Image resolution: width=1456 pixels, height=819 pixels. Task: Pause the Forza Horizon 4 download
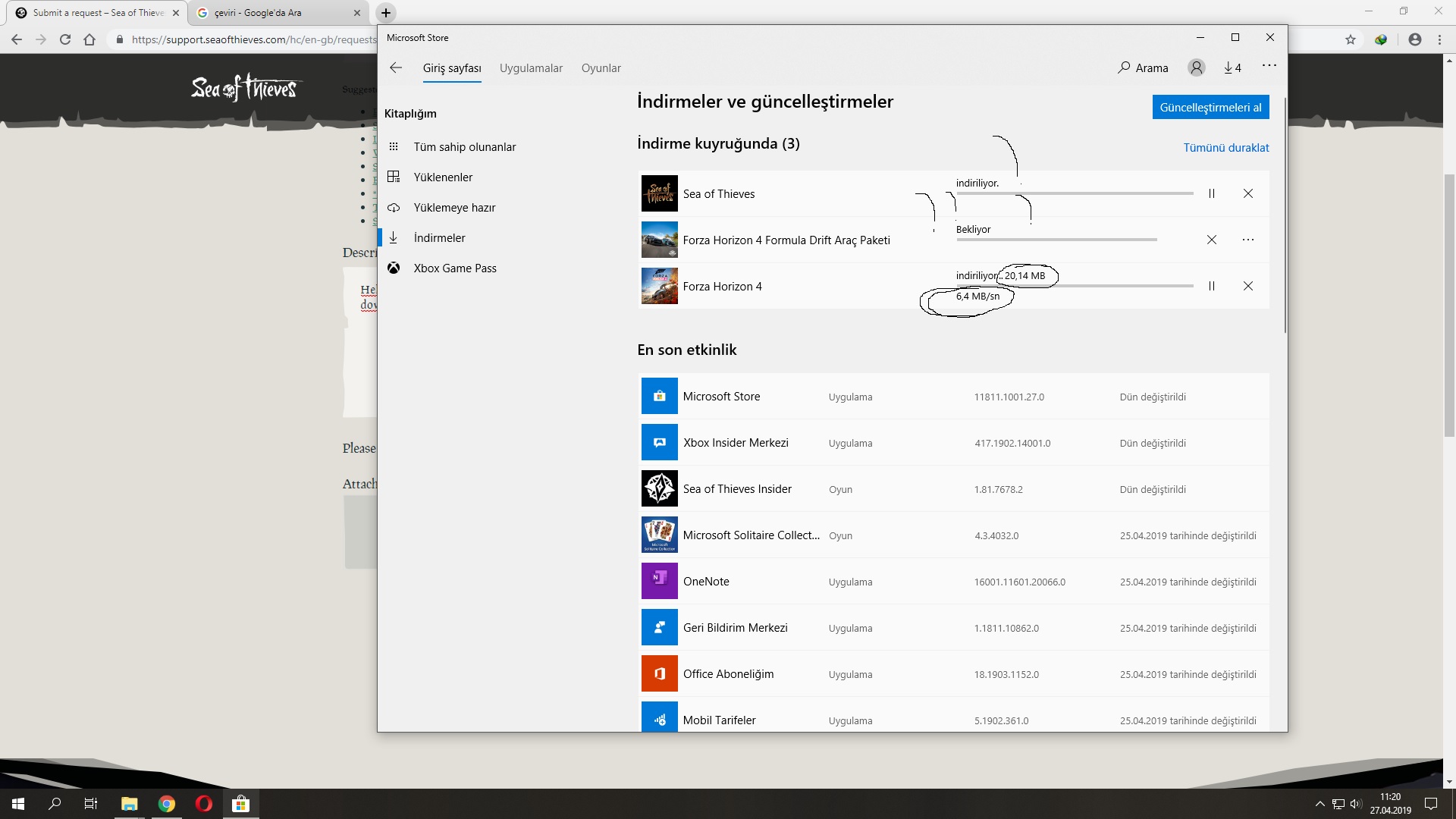click(x=1212, y=286)
